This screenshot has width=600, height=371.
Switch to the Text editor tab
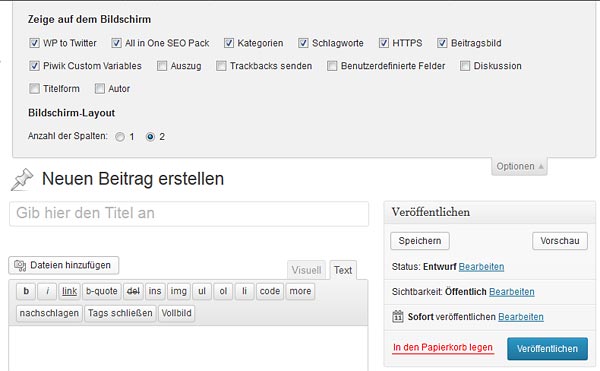coord(343,270)
